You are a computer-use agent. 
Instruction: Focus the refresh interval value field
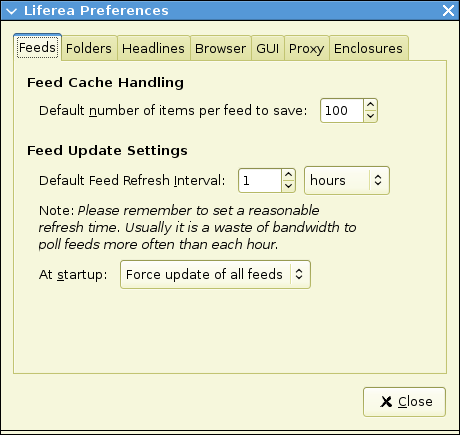pos(260,180)
